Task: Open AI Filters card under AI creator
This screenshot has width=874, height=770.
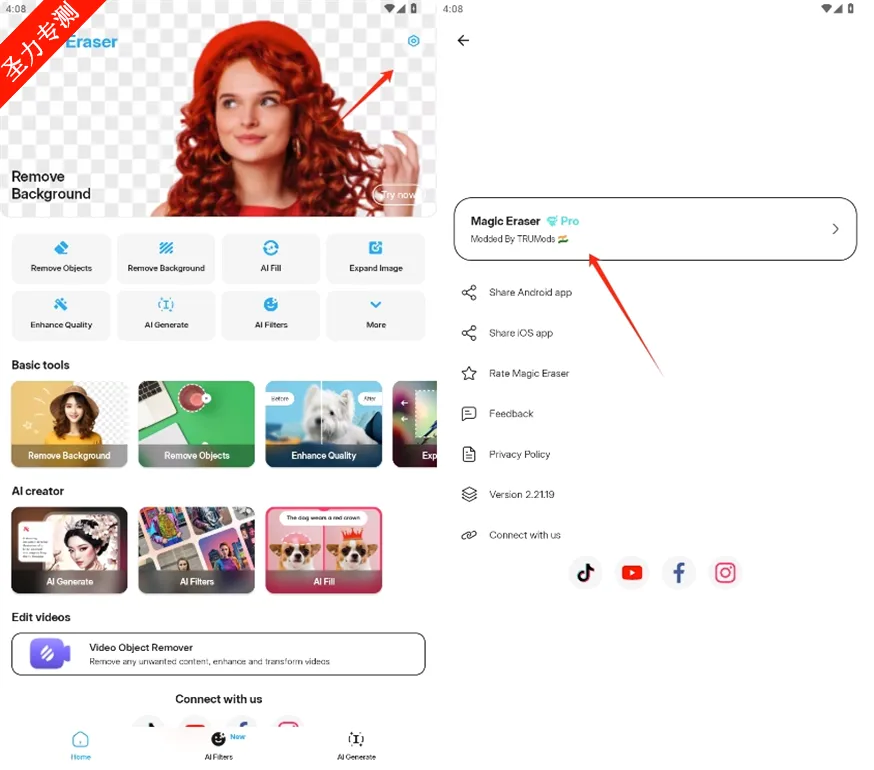Action: click(x=196, y=550)
